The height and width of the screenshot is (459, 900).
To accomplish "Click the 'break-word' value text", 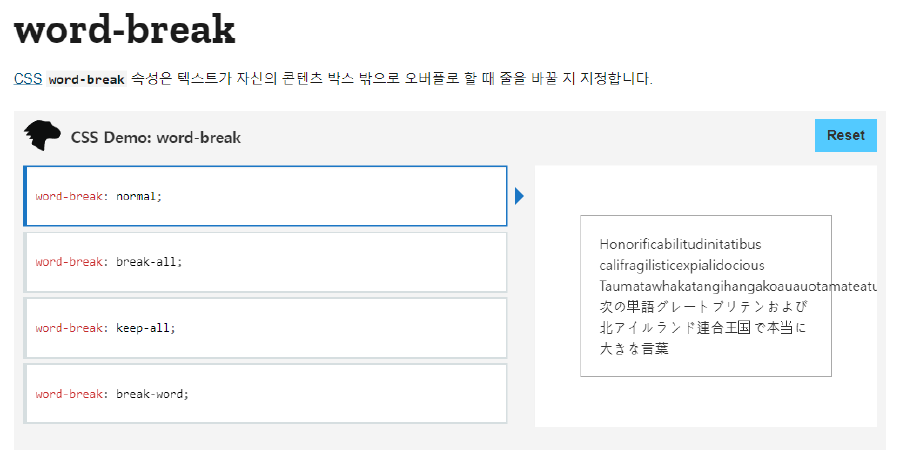I will click(x=150, y=394).
